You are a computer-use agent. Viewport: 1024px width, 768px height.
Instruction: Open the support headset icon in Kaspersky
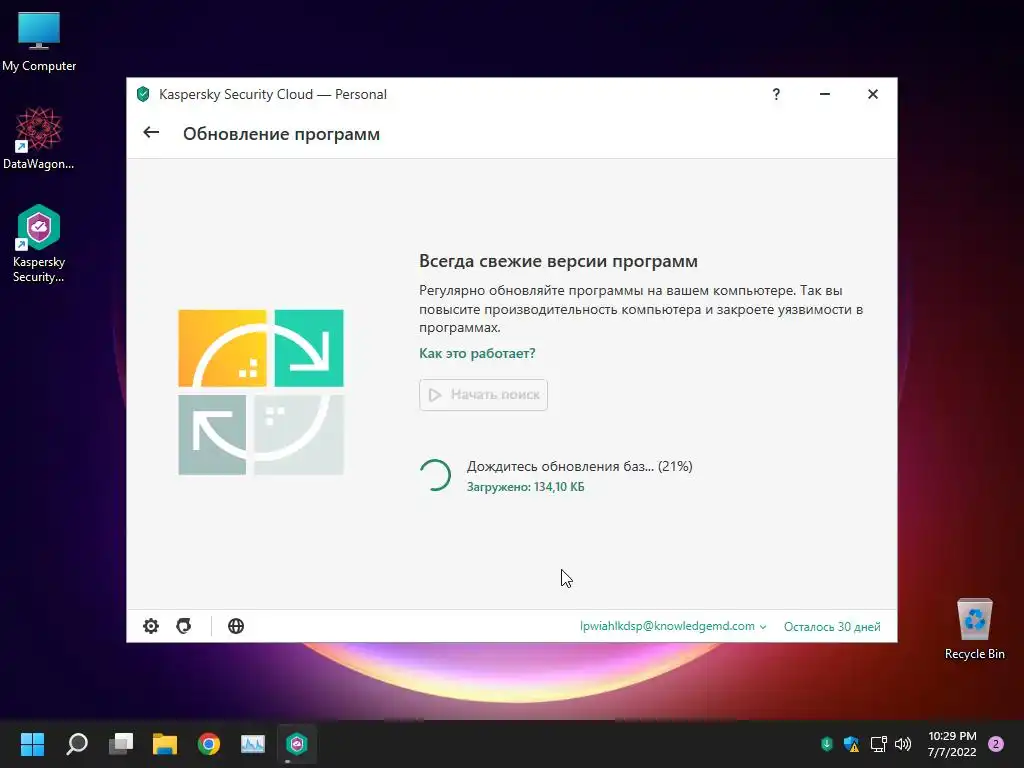(184, 626)
